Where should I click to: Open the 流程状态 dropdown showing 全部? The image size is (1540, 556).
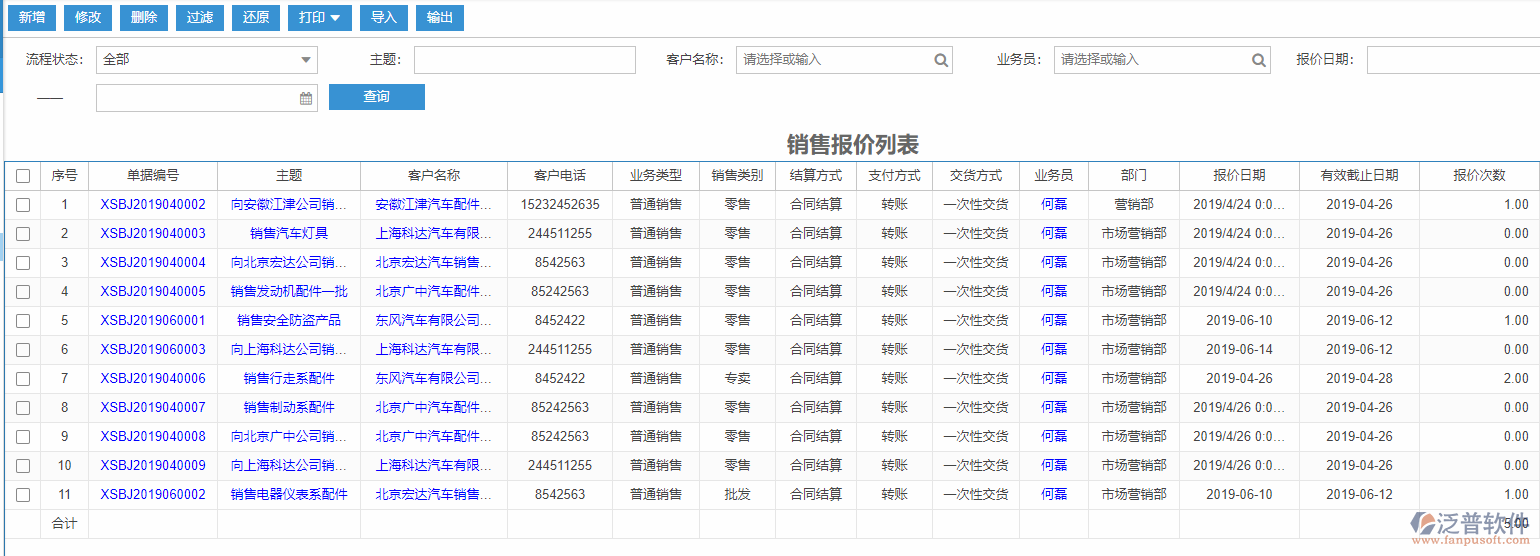pyautogui.click(x=207, y=60)
